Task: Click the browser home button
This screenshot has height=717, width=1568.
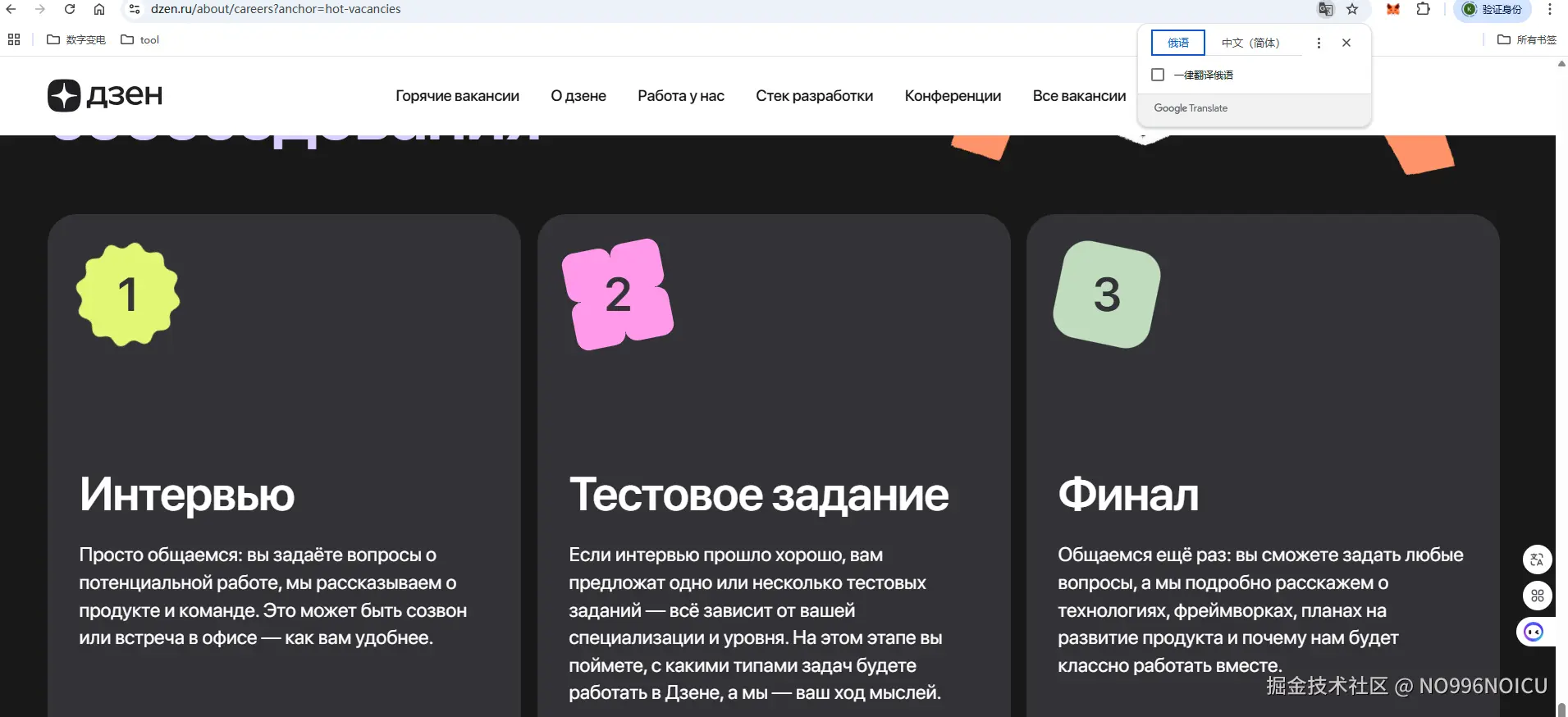Action: pos(99,9)
